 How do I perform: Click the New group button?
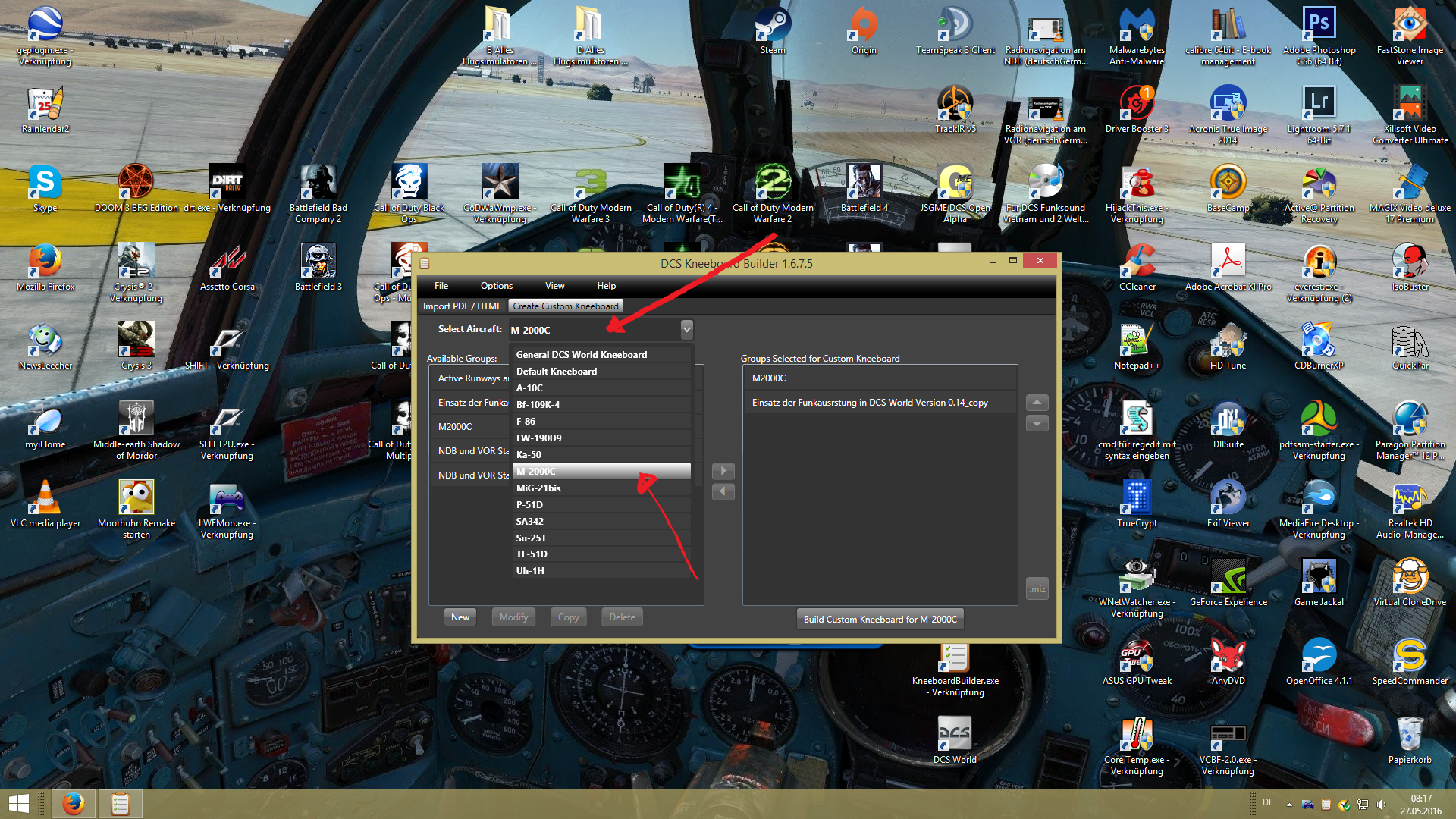coord(460,617)
